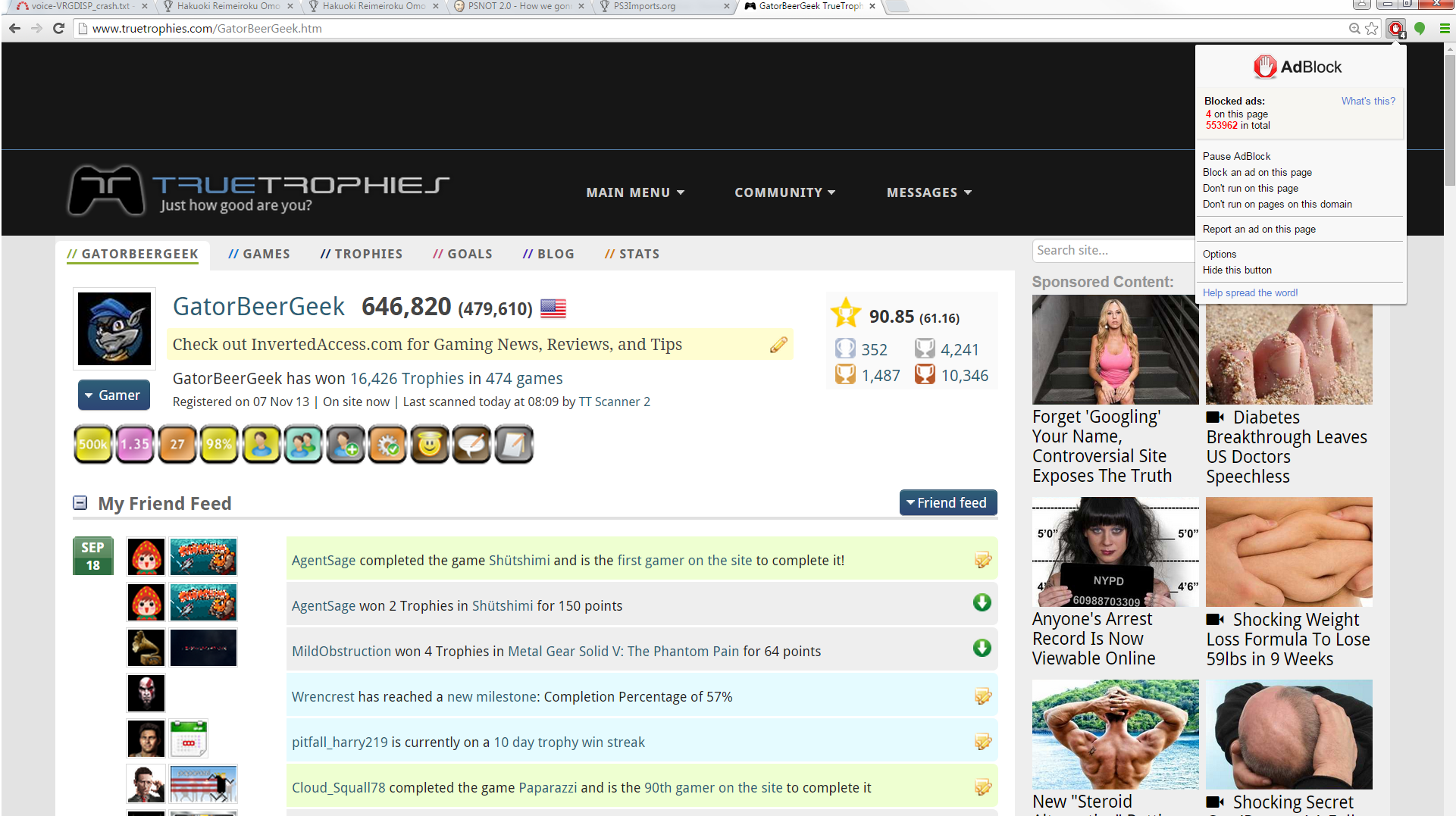Close the voice-VRGDISP_crash.txt browser tab
The height and width of the screenshot is (816, 1456).
tap(144, 6)
